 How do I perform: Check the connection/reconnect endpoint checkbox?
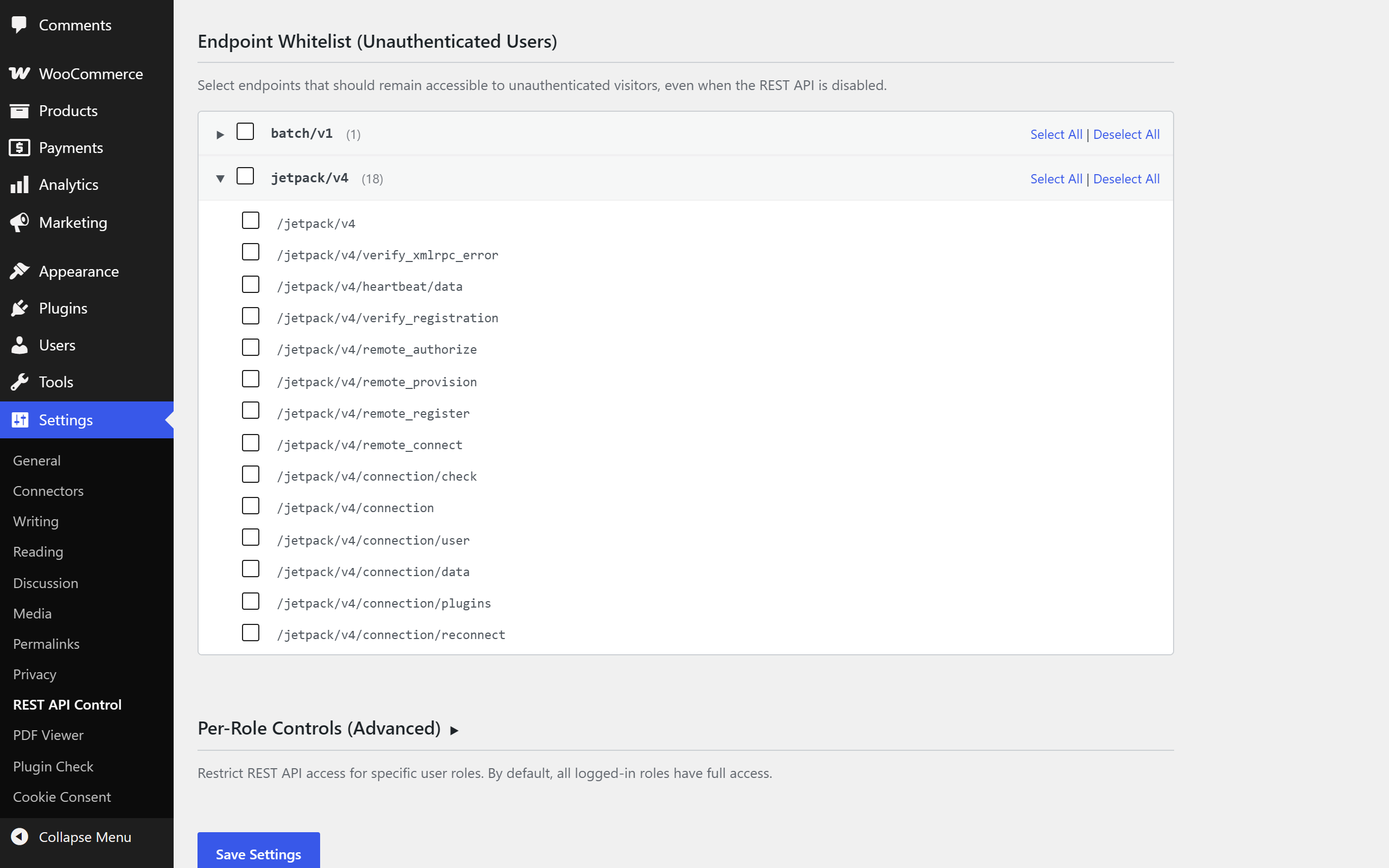(251, 633)
